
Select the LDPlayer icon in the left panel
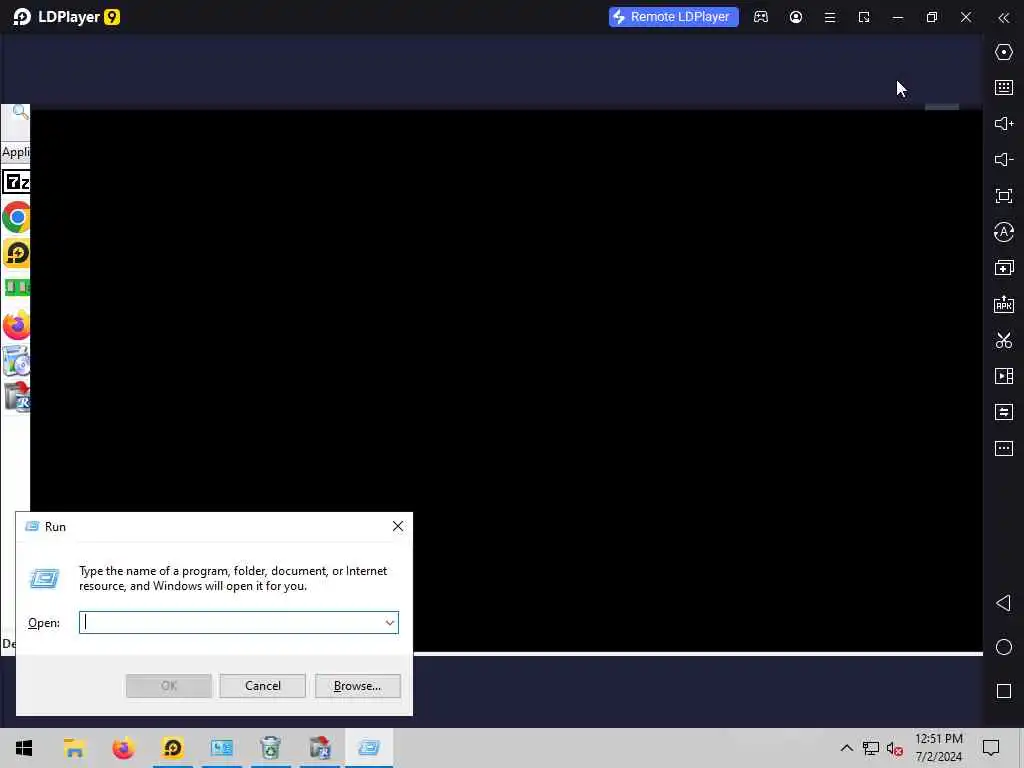(x=16, y=253)
